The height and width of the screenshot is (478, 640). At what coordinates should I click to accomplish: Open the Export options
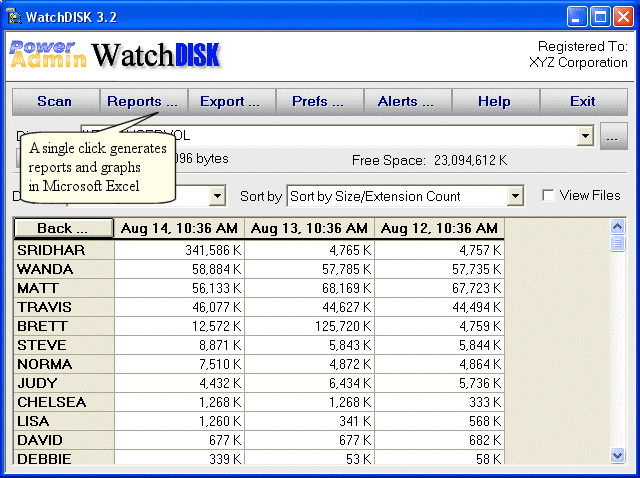[231, 102]
